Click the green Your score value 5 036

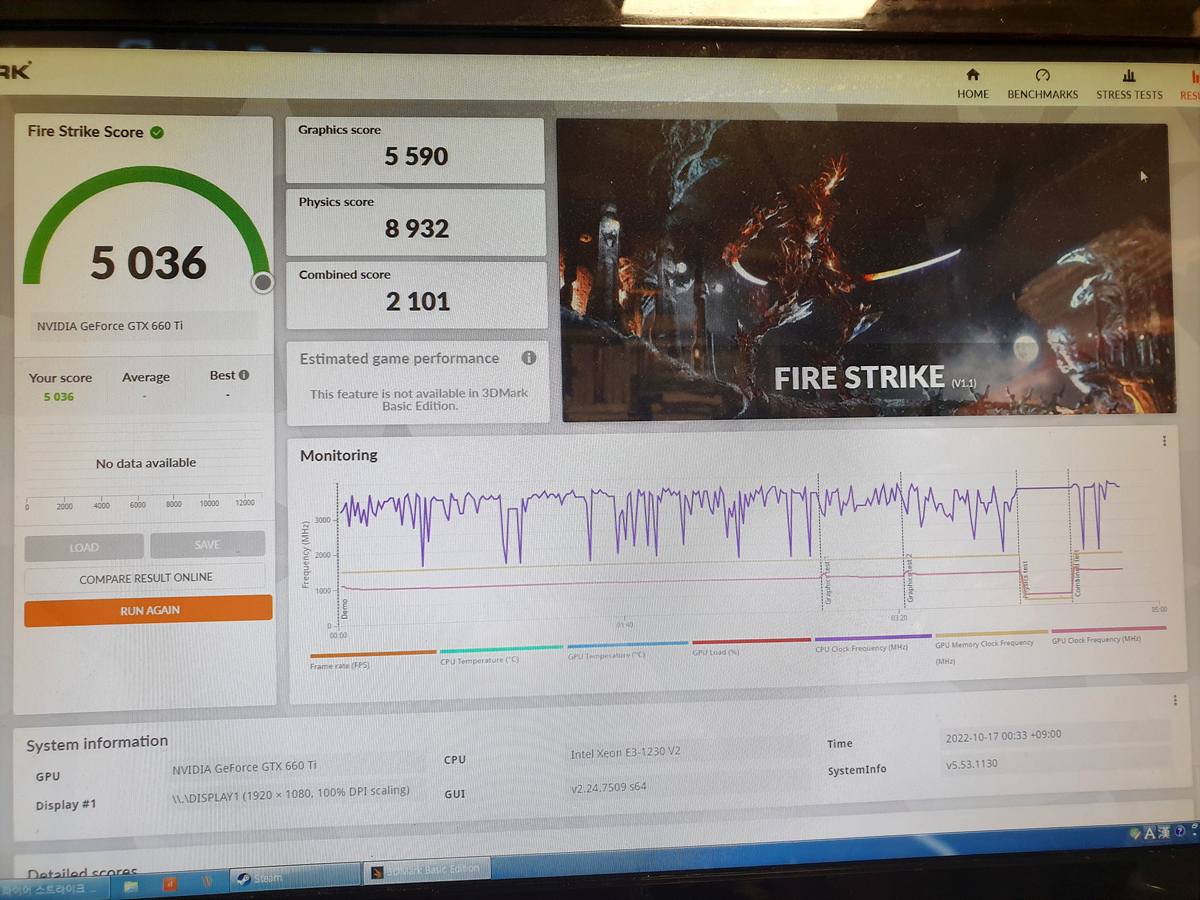click(x=58, y=397)
